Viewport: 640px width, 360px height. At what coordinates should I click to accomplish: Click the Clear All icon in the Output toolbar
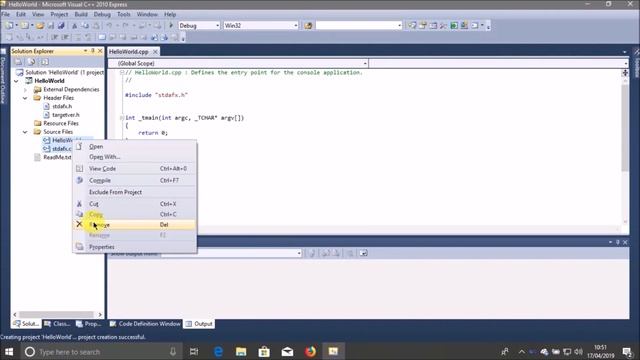[350, 253]
